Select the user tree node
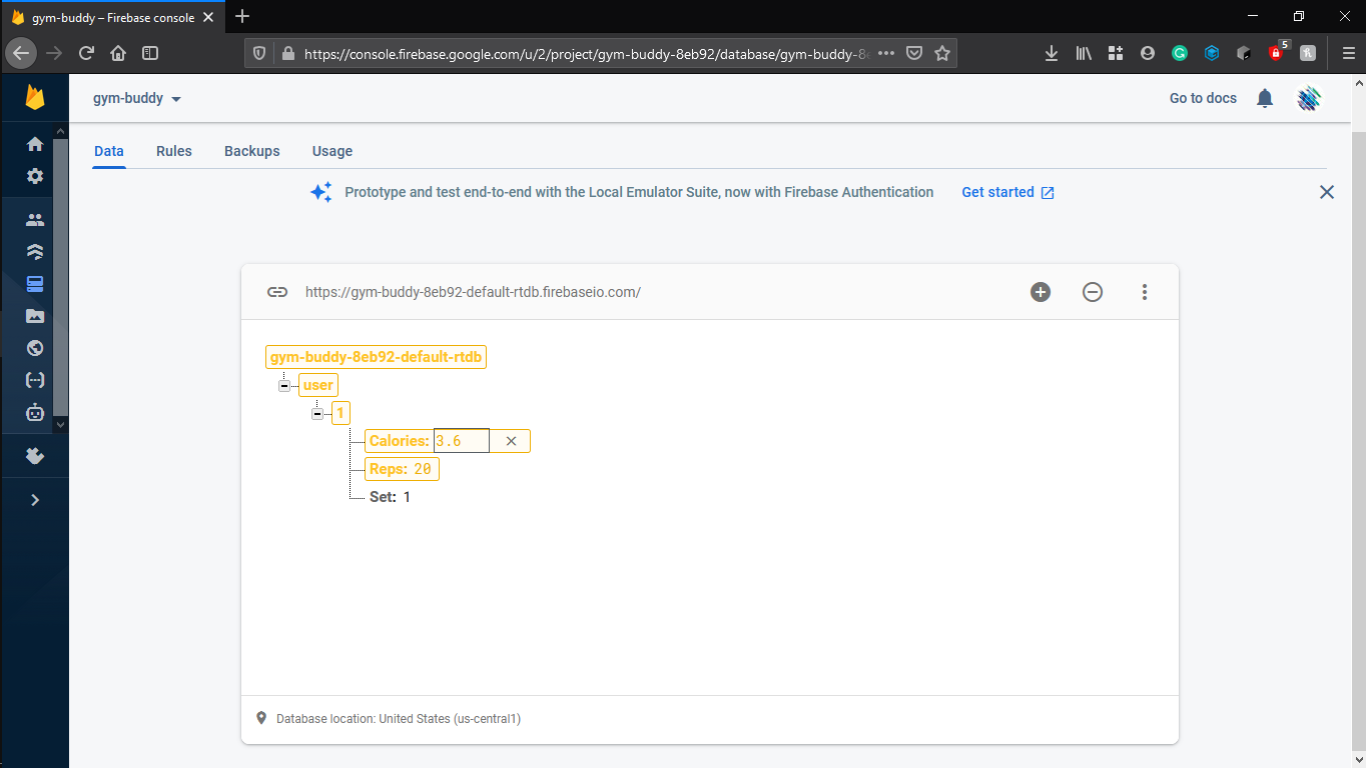The width and height of the screenshot is (1366, 768). pos(318,385)
